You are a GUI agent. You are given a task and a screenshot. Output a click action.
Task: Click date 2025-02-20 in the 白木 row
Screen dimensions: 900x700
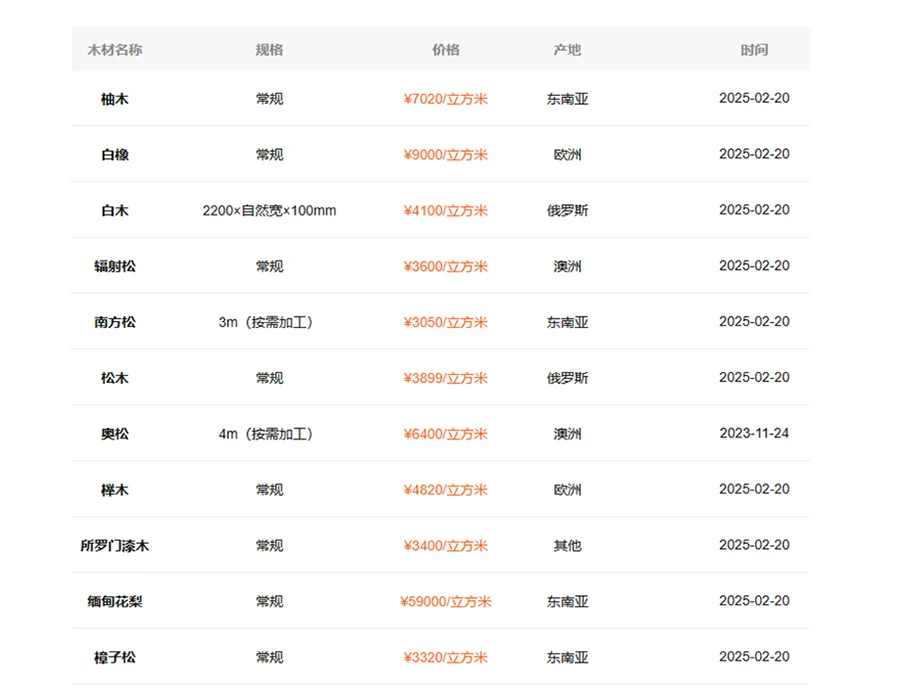(754, 209)
